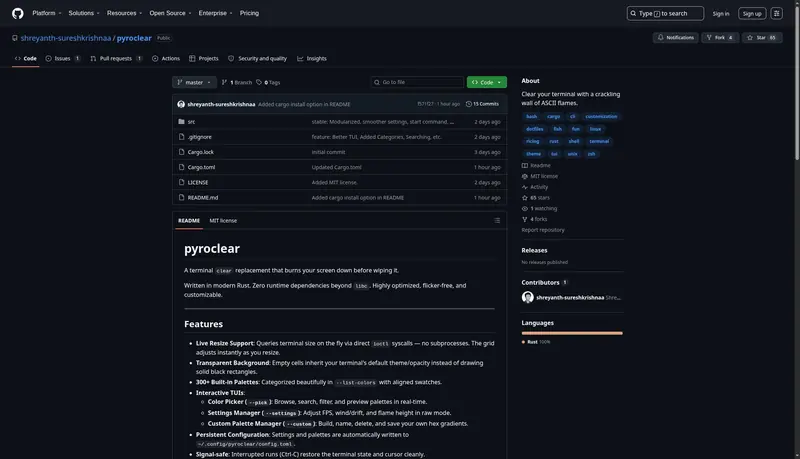Click the Rust languages bar

572,334
